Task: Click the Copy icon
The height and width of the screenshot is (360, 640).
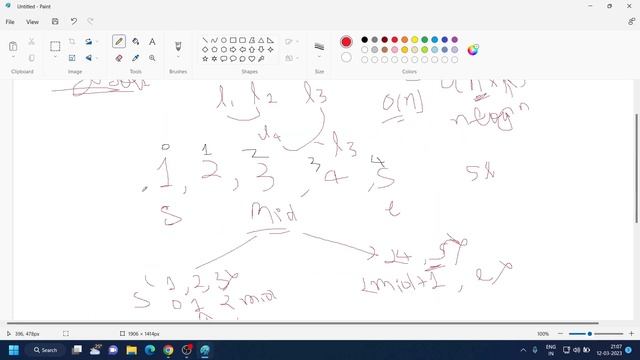Action: (31, 58)
